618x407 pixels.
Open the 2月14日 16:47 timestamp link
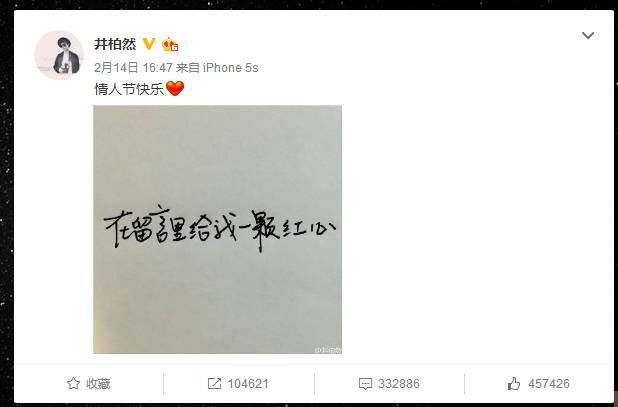pyautogui.click(x=133, y=68)
